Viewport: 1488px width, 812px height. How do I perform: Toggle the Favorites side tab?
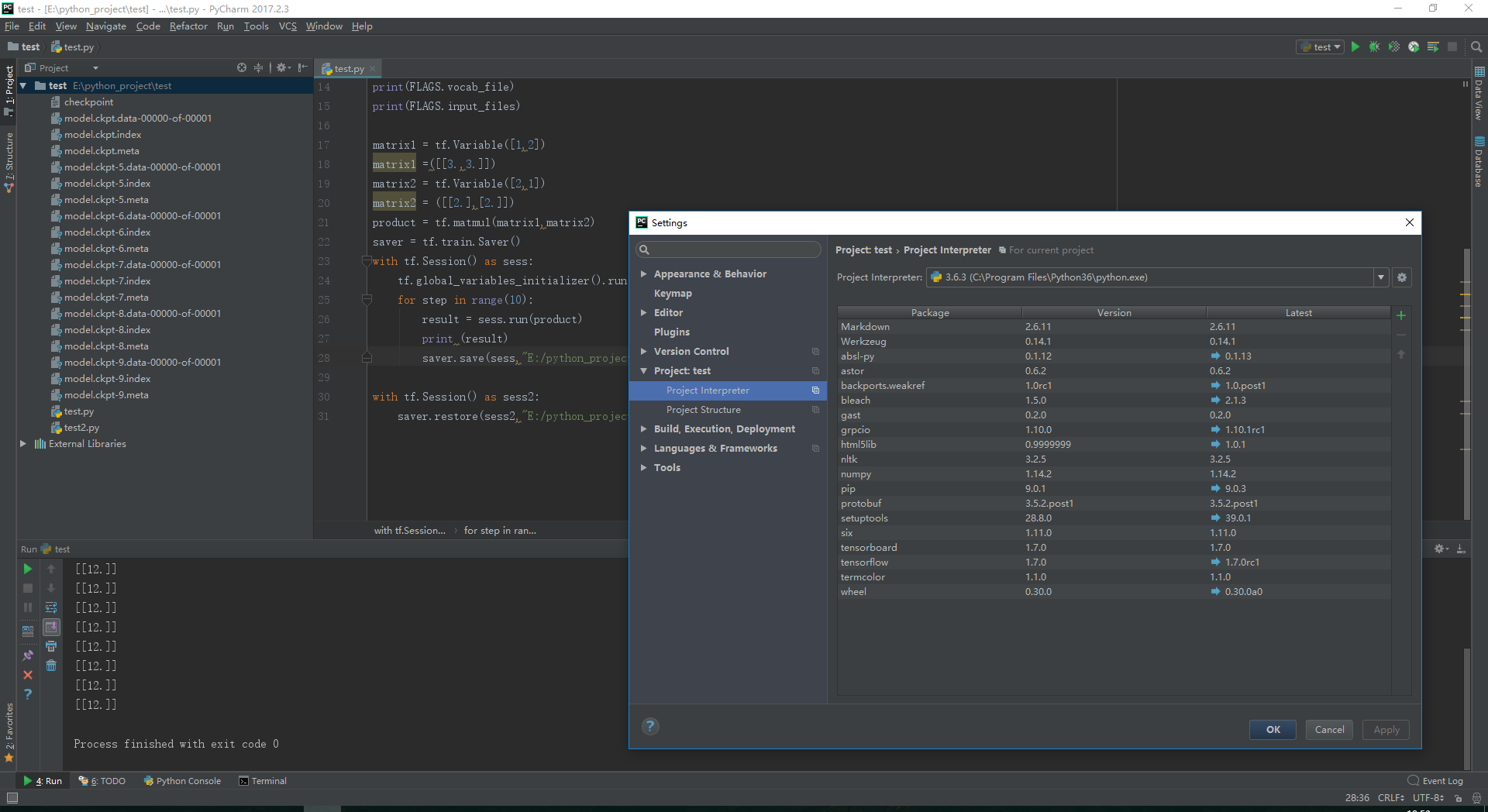(9, 732)
